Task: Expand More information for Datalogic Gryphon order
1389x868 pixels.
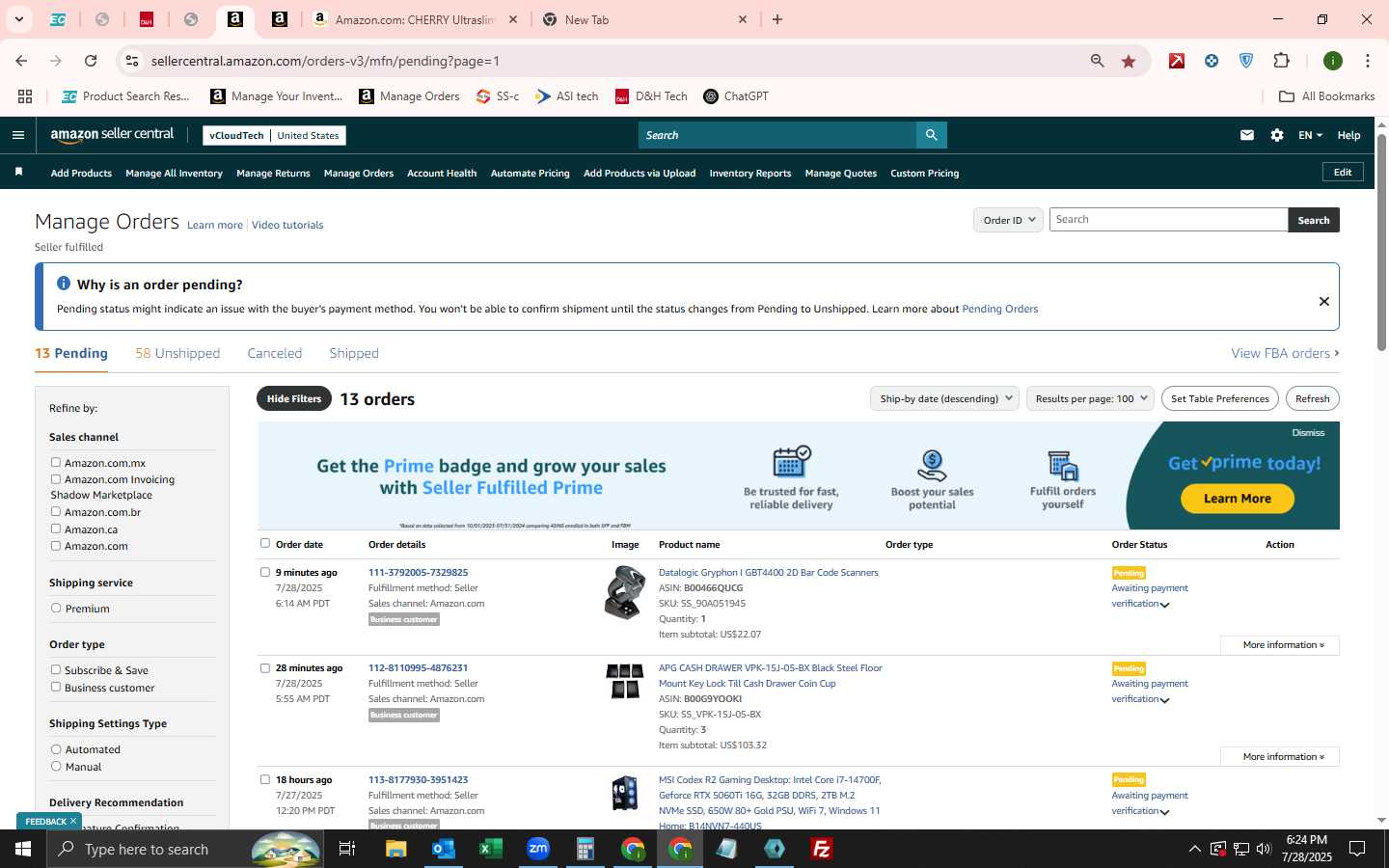Action: click(x=1280, y=645)
